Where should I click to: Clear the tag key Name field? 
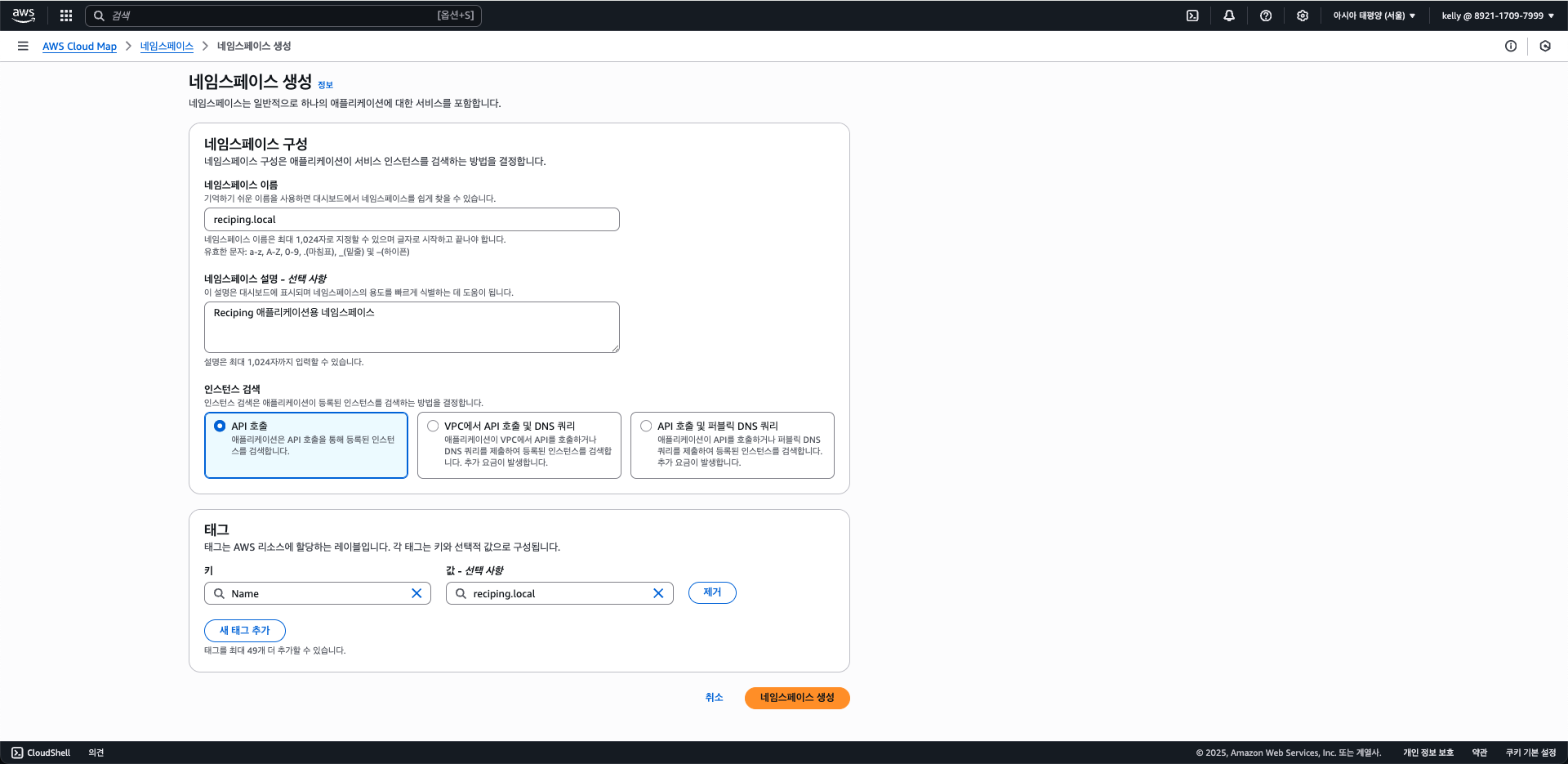click(416, 593)
